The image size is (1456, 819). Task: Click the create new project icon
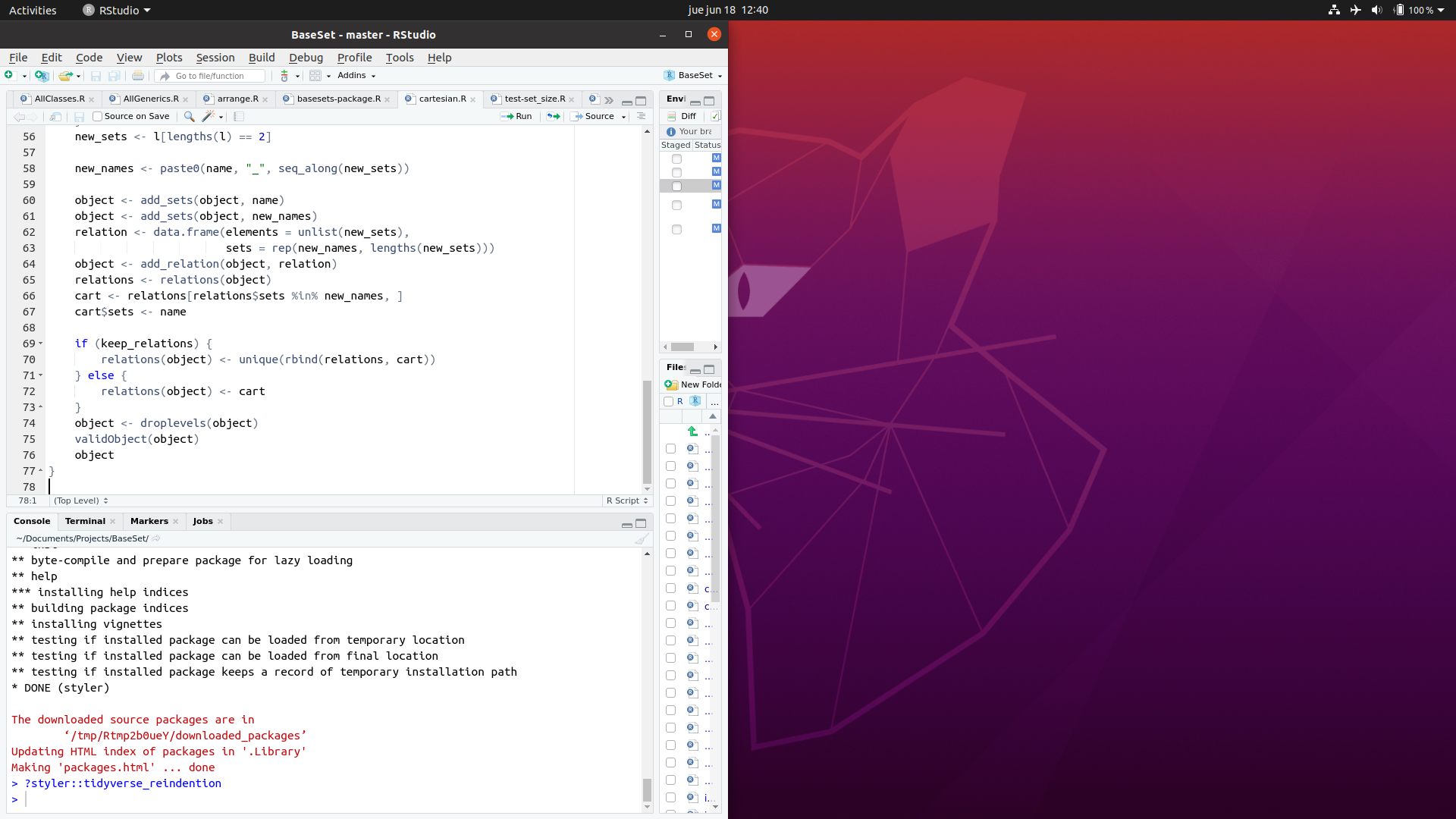tap(42, 76)
